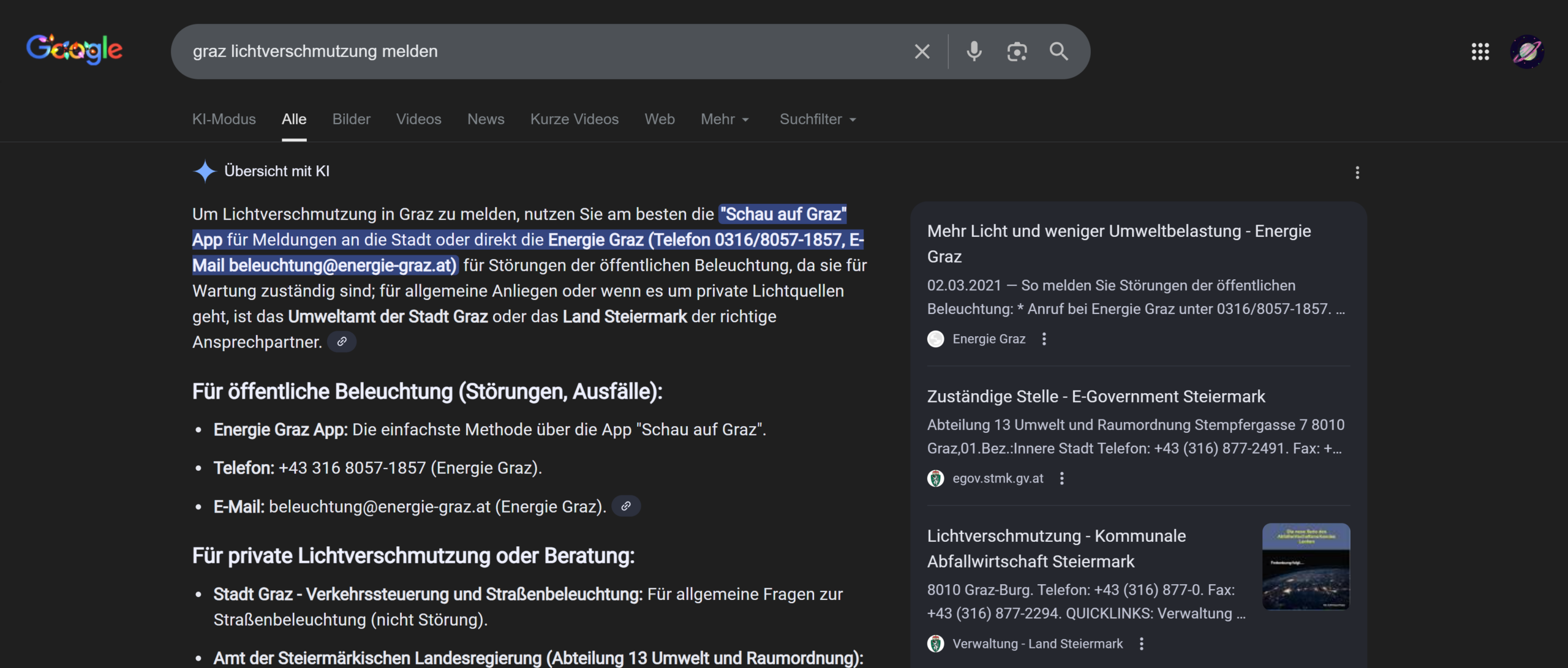Clear the search query with X icon
The image size is (1568, 668).
point(922,51)
